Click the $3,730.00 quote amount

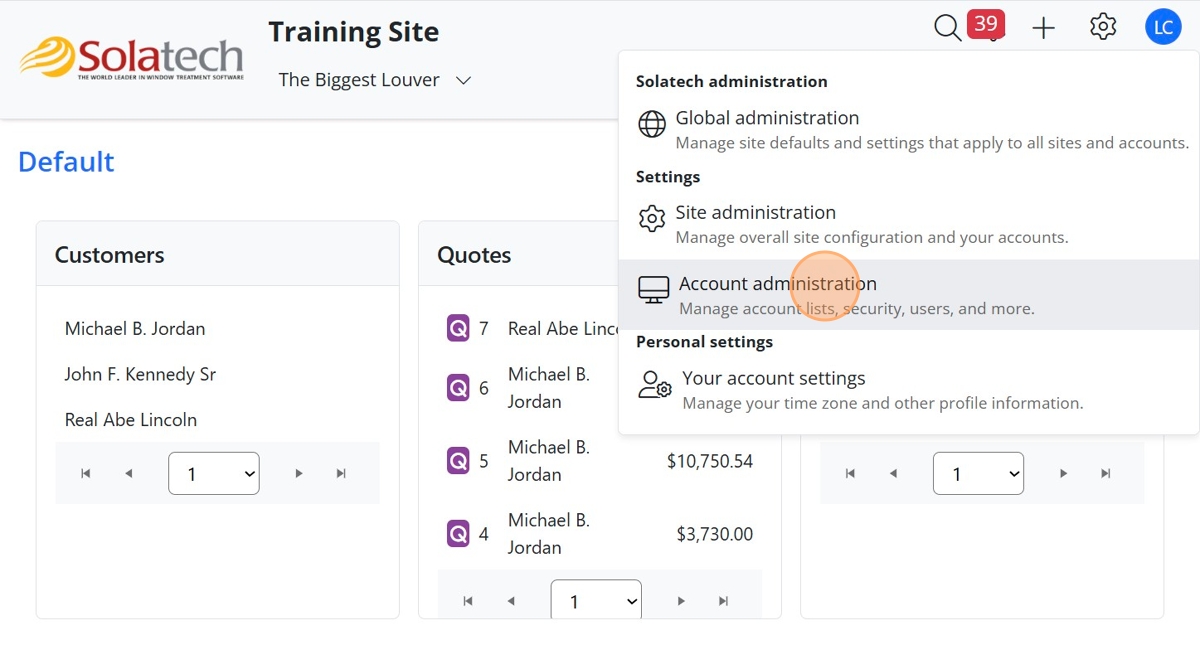click(715, 534)
